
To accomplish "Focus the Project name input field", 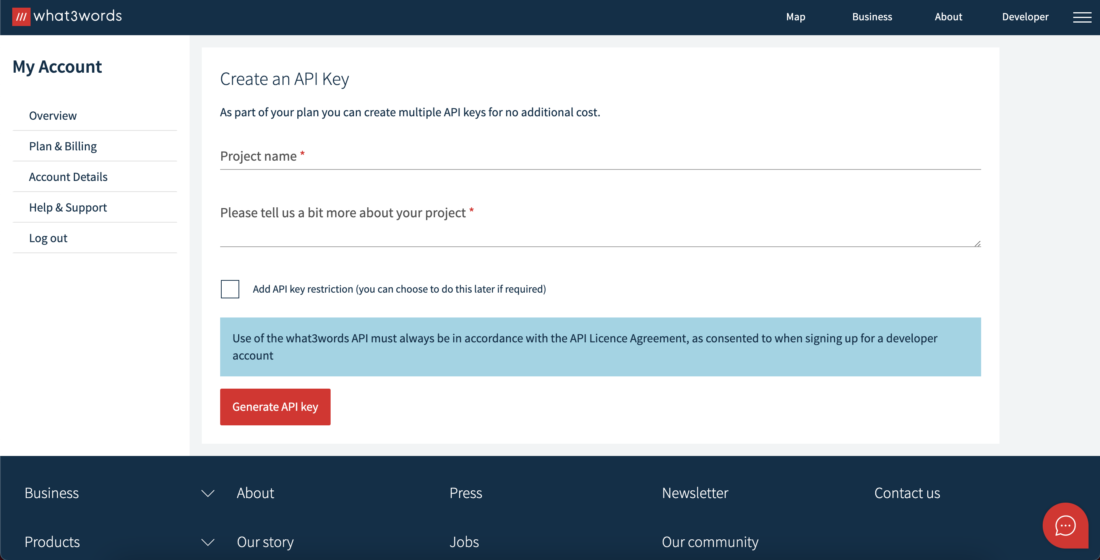I will coord(601,156).
